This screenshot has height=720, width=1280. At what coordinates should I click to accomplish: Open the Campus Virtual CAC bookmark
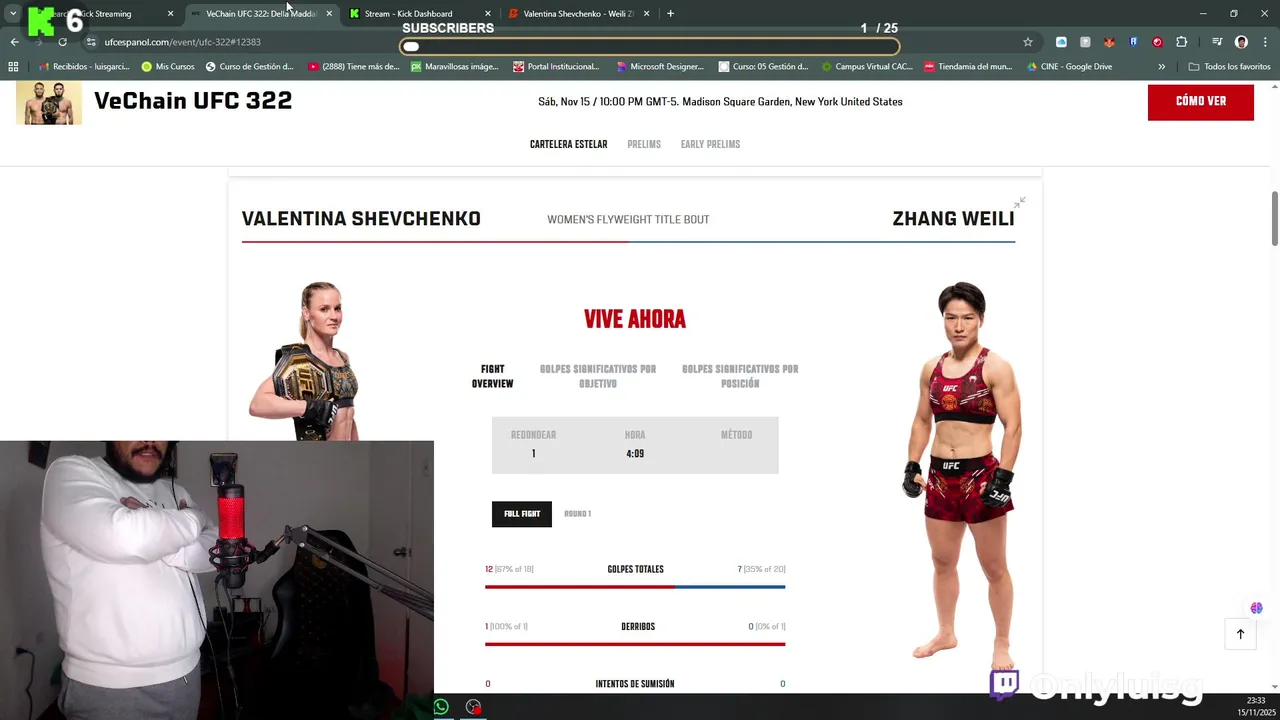[866, 67]
